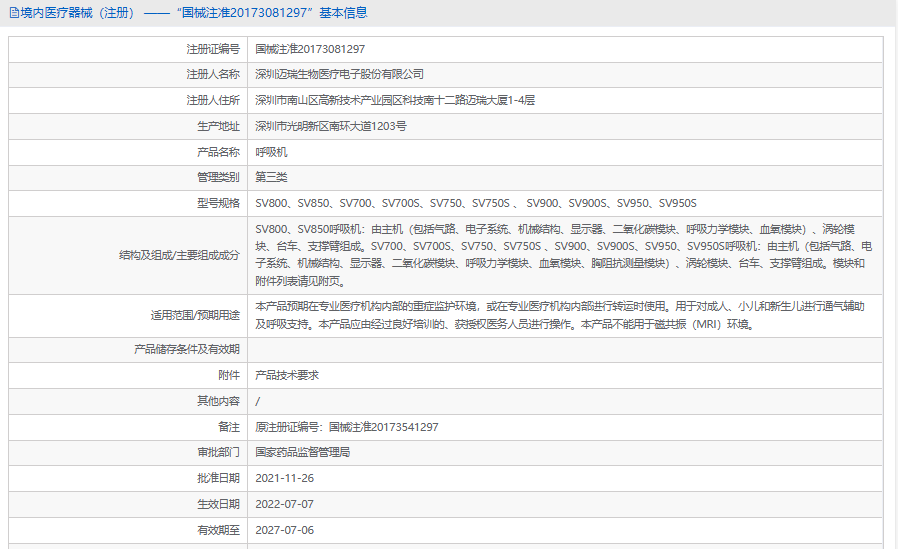Select production address 深圳市光明新区南环大道1203号
This screenshot has height=549, width=898.
click(330, 126)
